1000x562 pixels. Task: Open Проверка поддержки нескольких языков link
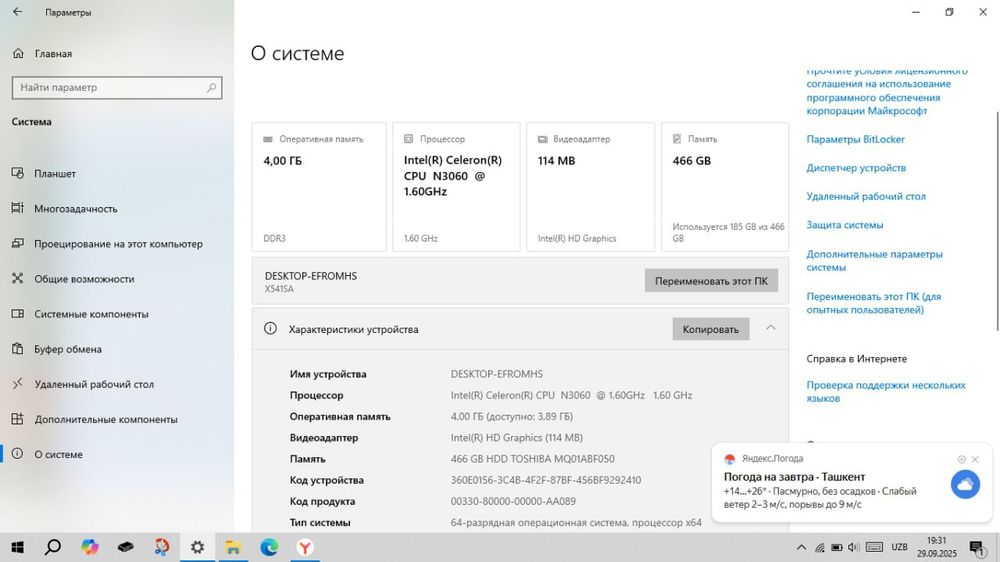click(x=886, y=392)
